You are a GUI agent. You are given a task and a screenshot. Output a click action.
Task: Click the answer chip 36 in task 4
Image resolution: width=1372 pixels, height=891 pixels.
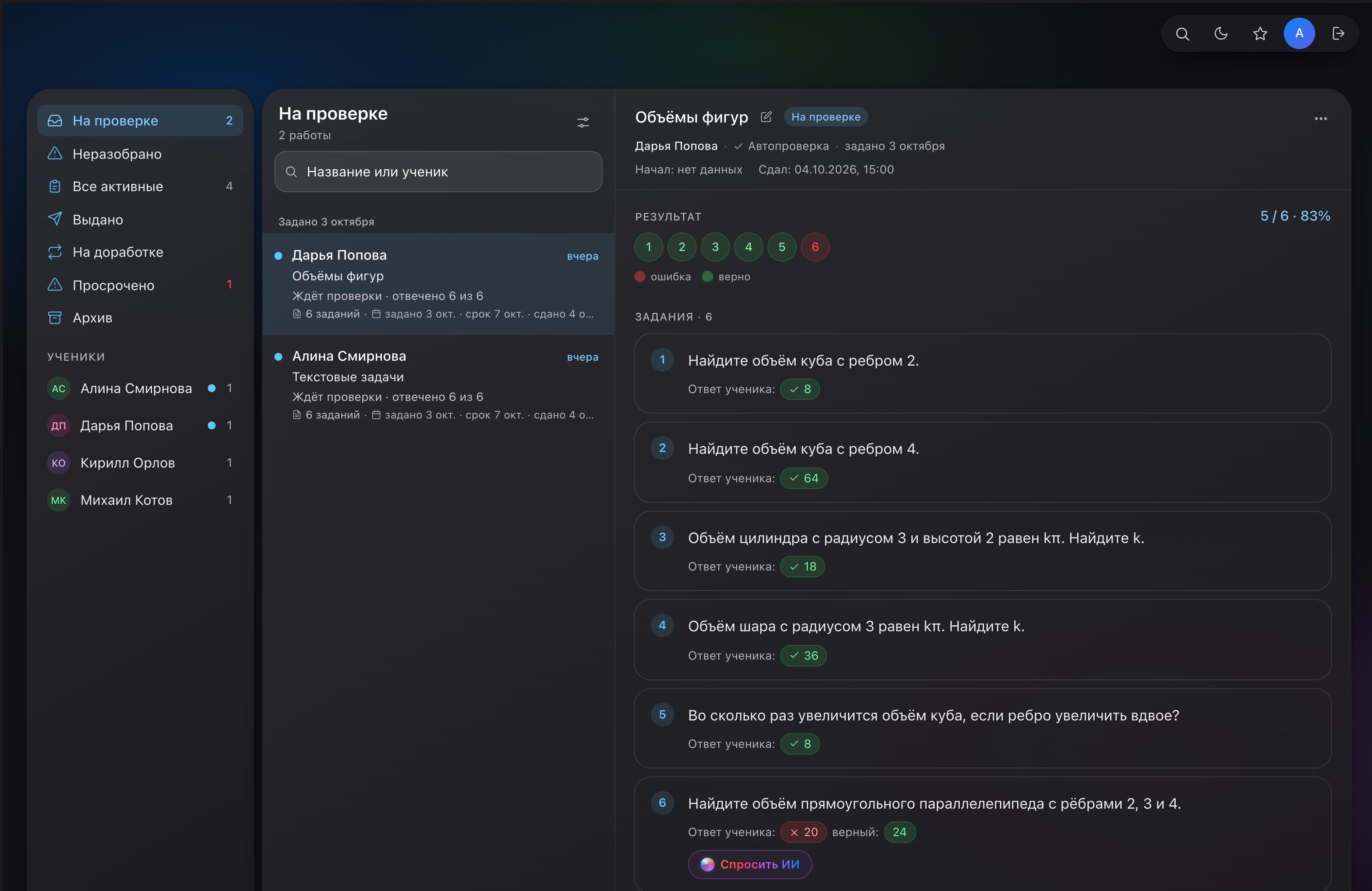(x=804, y=656)
